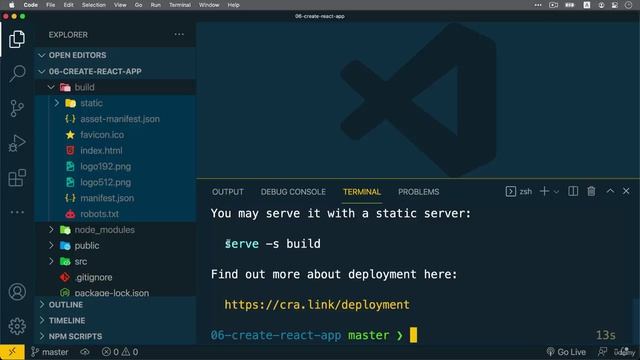Expand the TIMELINE section

pos(116,321)
